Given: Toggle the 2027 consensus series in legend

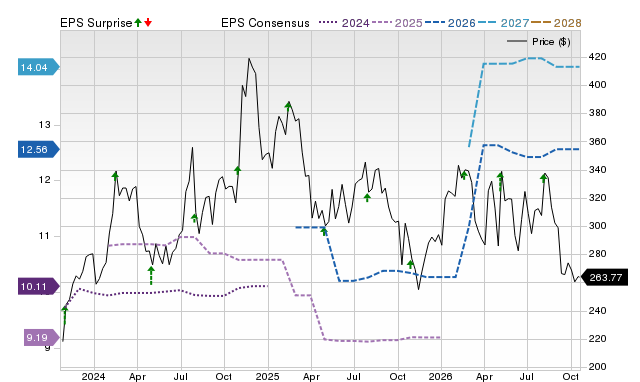Looking at the screenshot, I should click(x=503, y=23).
